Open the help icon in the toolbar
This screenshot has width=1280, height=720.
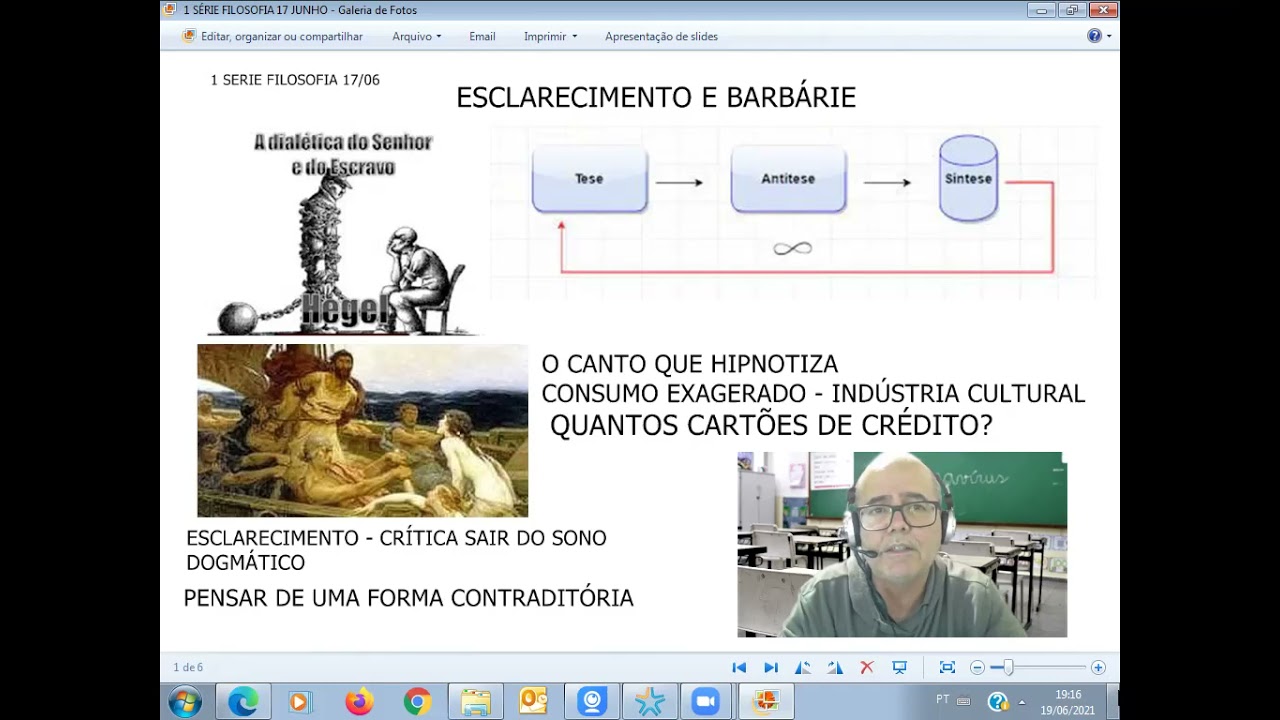pos(1094,36)
